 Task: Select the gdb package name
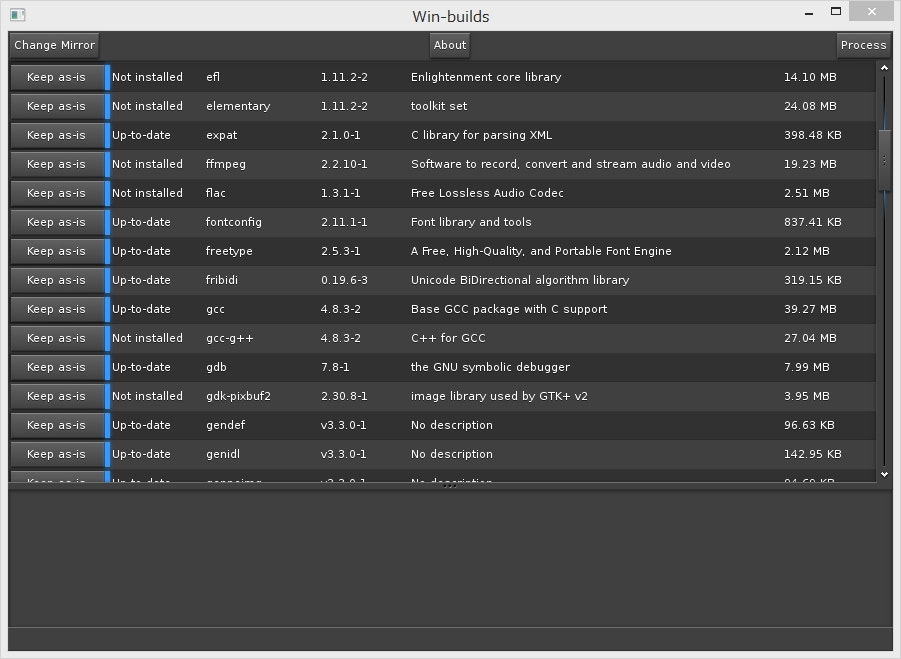tap(216, 367)
